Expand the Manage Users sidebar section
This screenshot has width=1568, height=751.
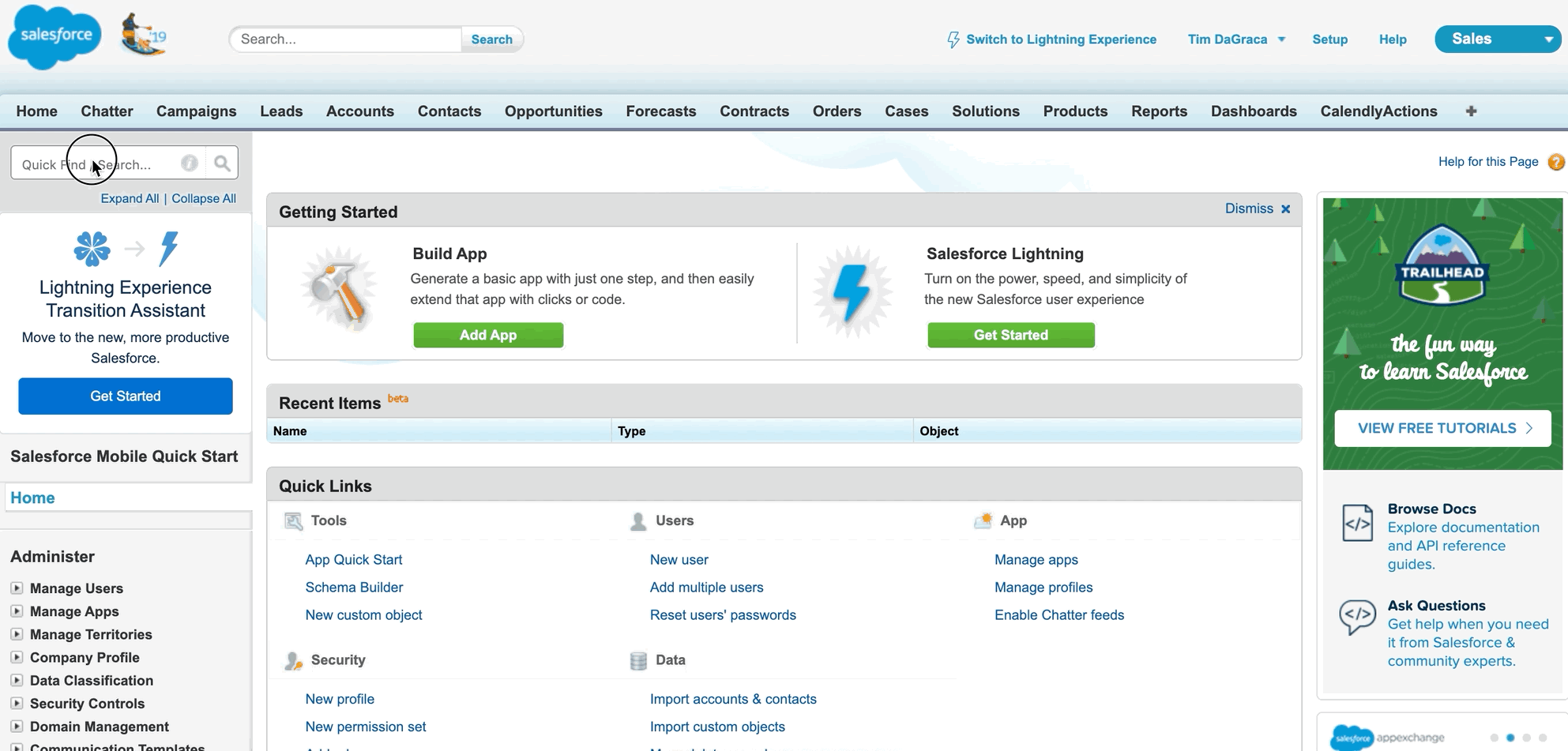(17, 588)
